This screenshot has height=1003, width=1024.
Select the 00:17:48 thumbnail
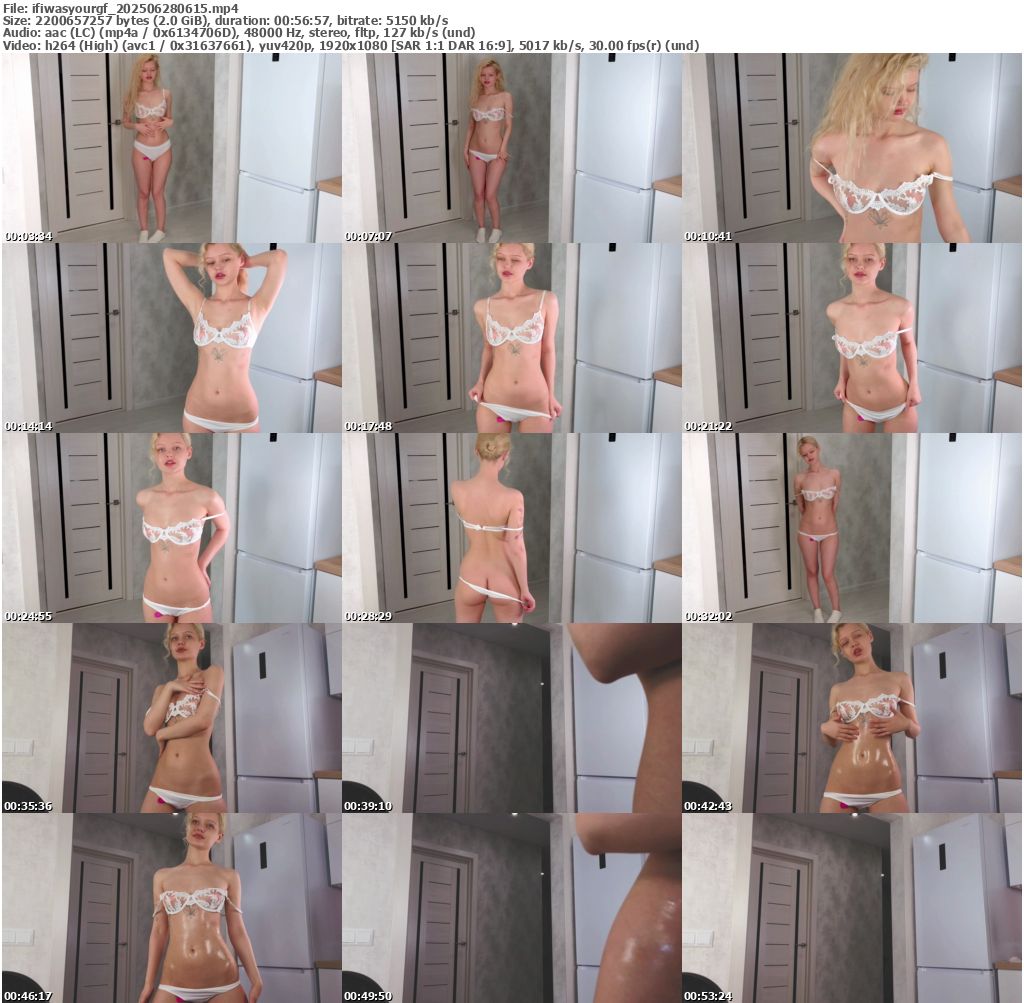511,338
